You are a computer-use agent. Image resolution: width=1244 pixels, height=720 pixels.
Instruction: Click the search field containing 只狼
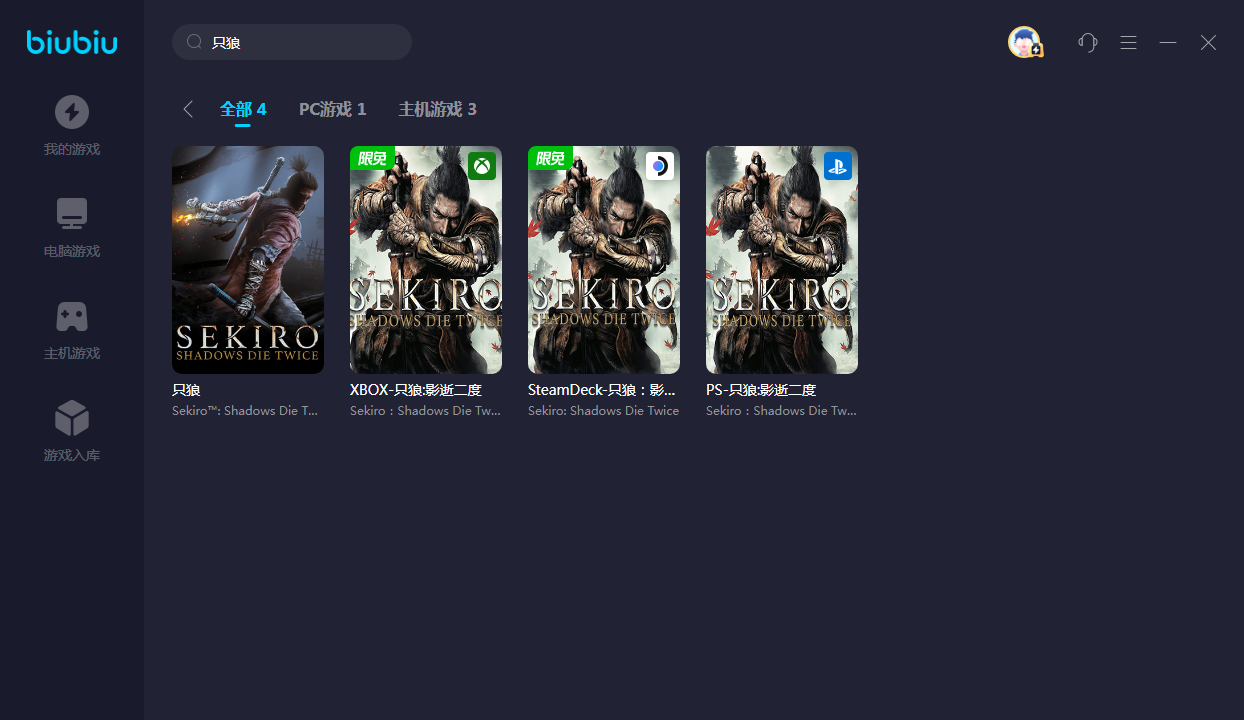[x=300, y=43]
